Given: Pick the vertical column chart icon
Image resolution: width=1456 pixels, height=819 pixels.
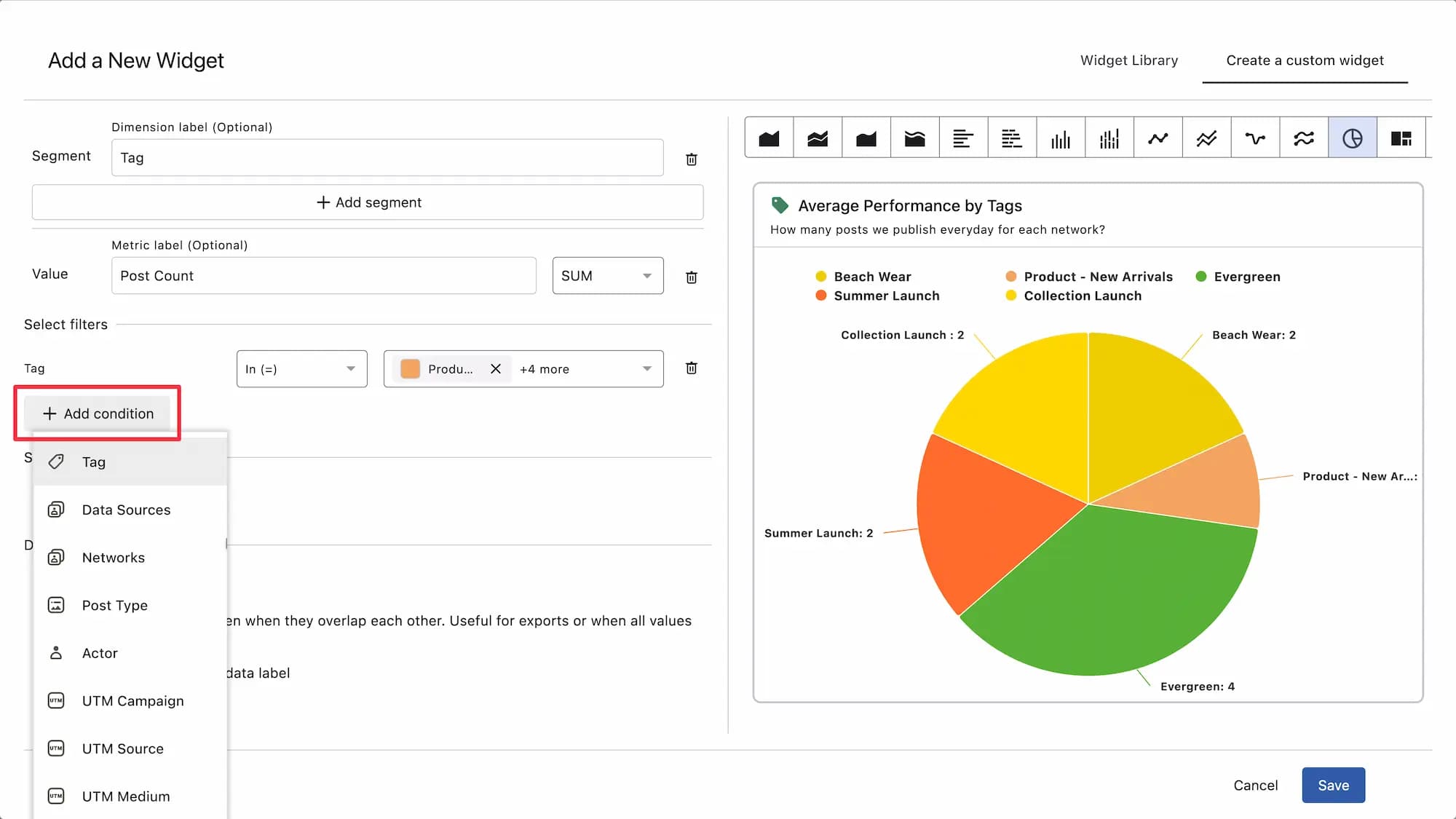Looking at the screenshot, I should [1061, 138].
